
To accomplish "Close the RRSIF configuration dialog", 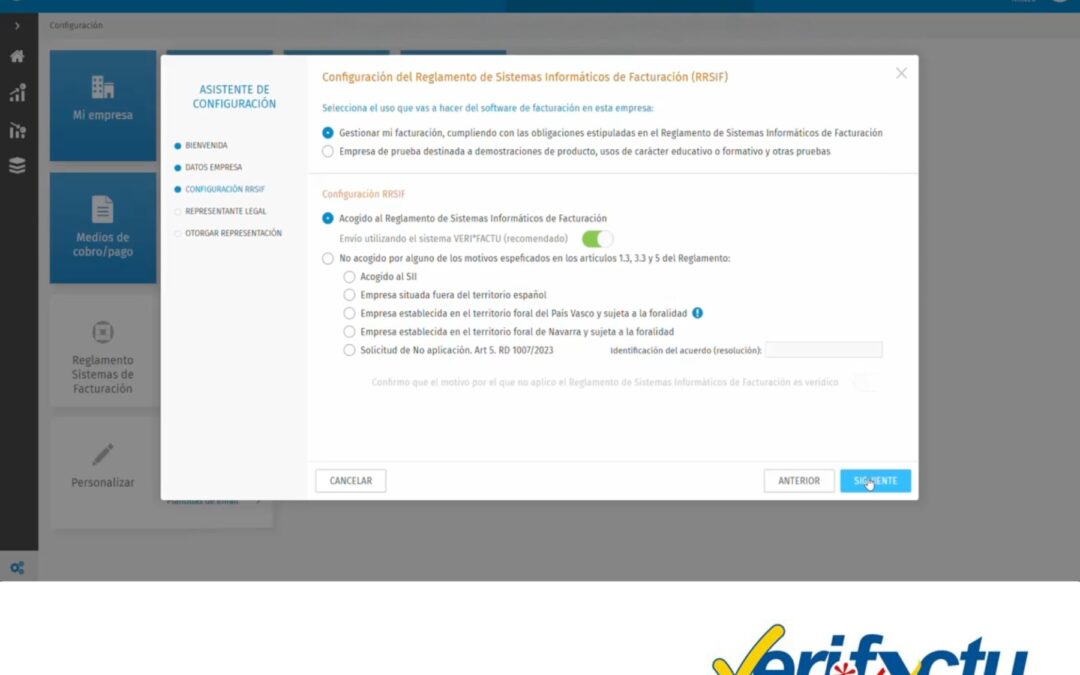I will [901, 73].
